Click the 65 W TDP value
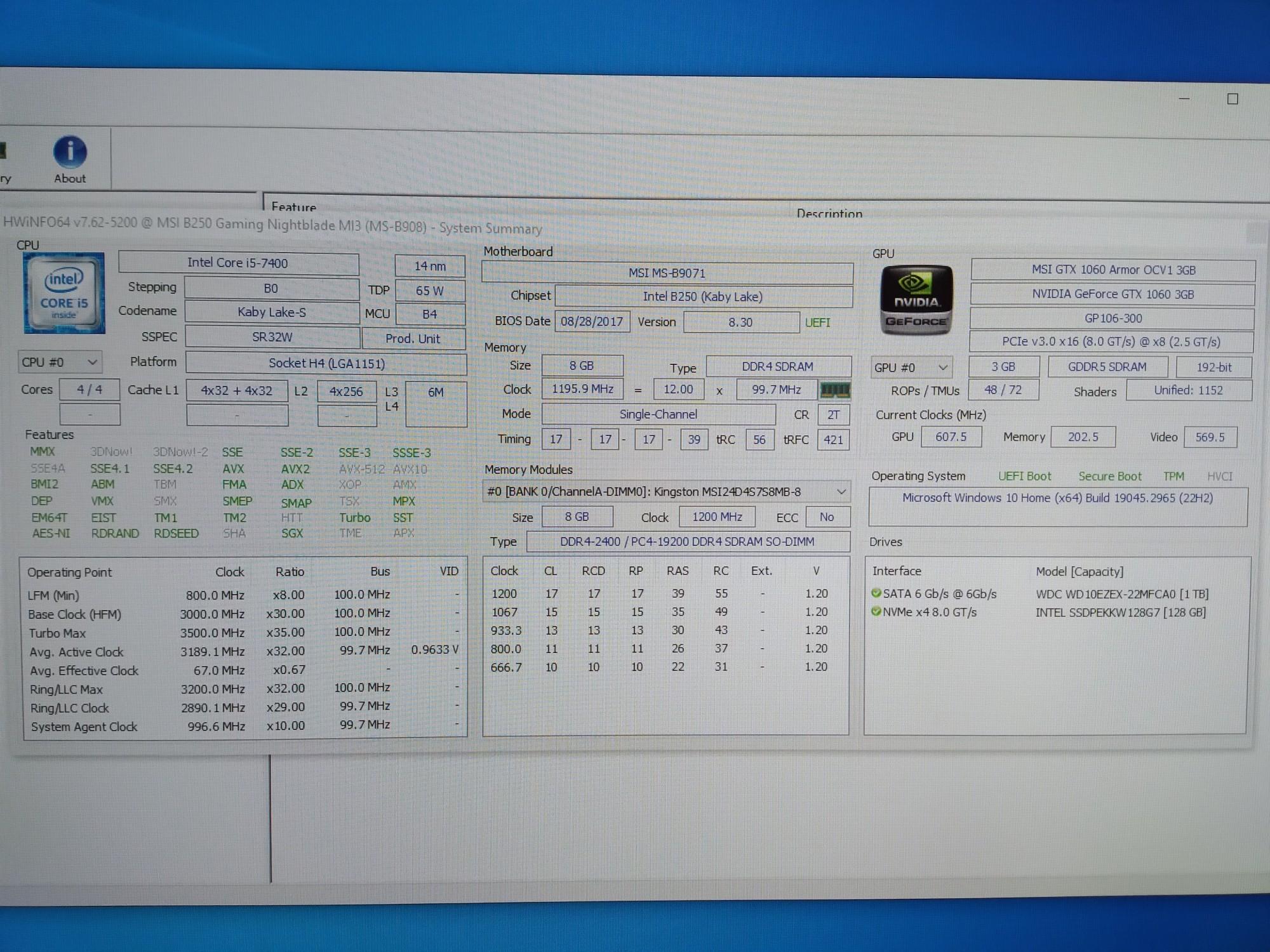Screen dimensions: 1270x952 point(430,291)
